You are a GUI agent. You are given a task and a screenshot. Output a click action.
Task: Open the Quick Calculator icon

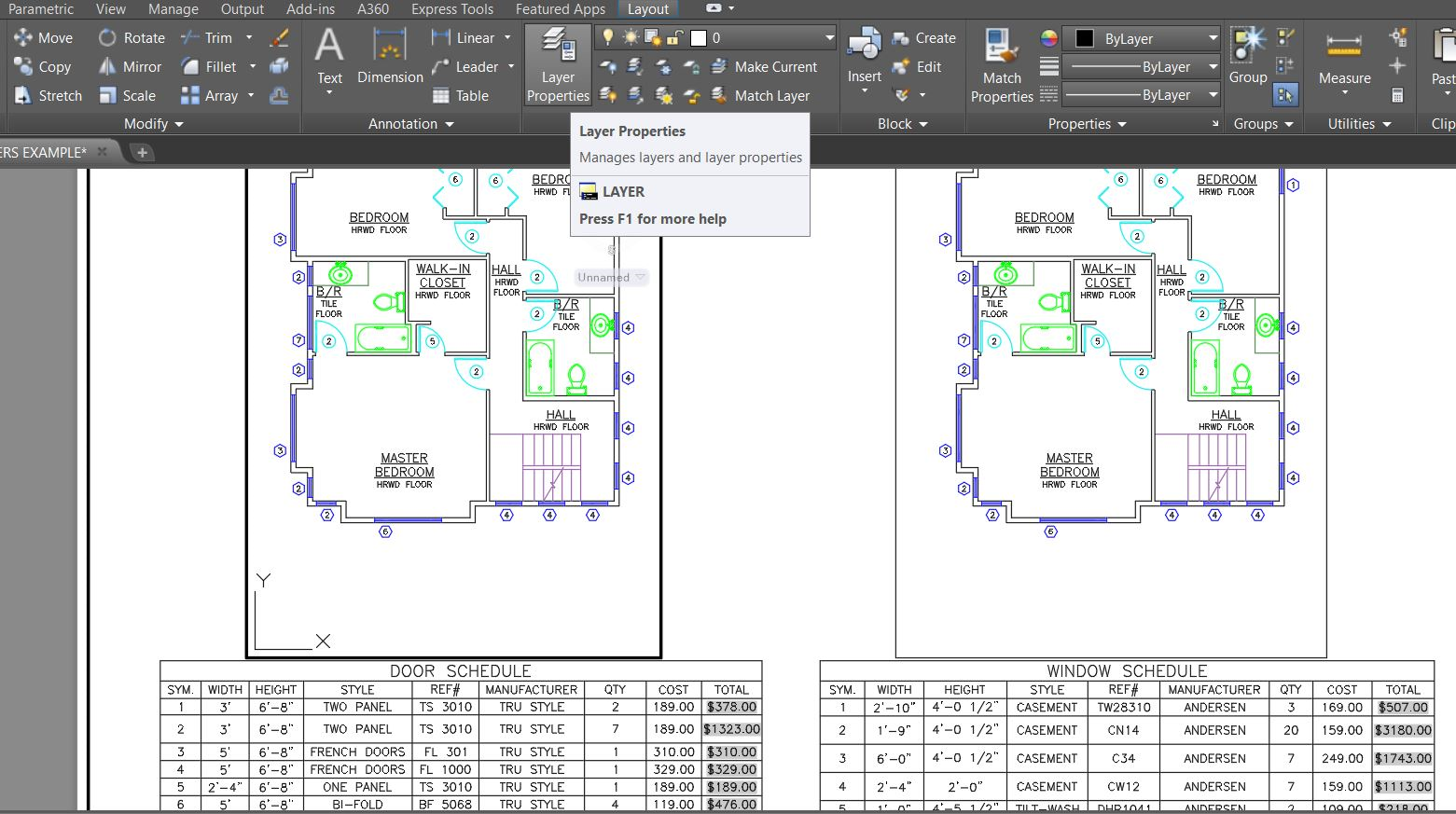tap(1397, 95)
